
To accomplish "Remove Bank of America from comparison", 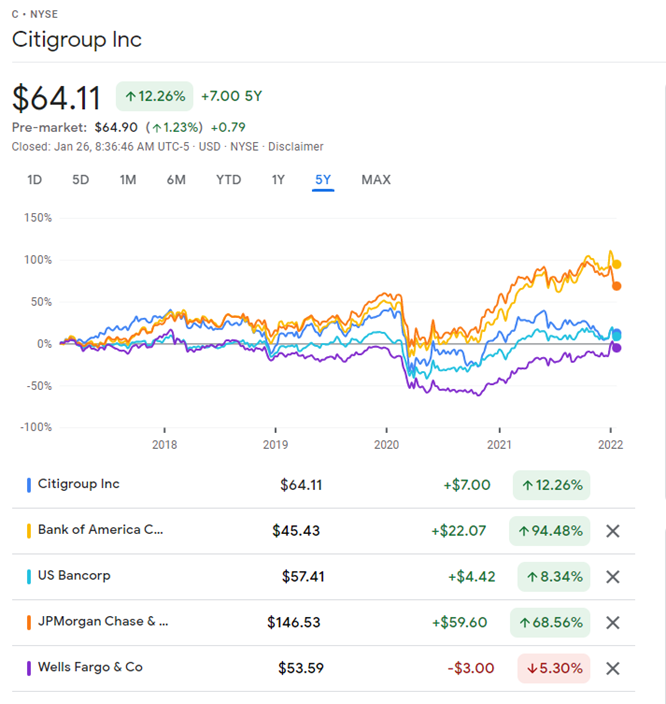I will click(x=613, y=531).
